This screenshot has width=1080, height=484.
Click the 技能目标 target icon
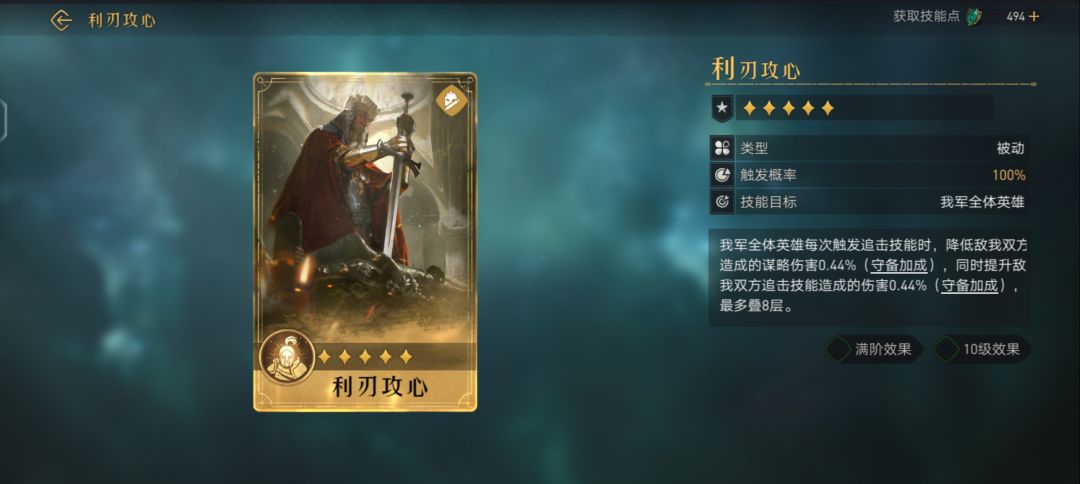[722, 202]
